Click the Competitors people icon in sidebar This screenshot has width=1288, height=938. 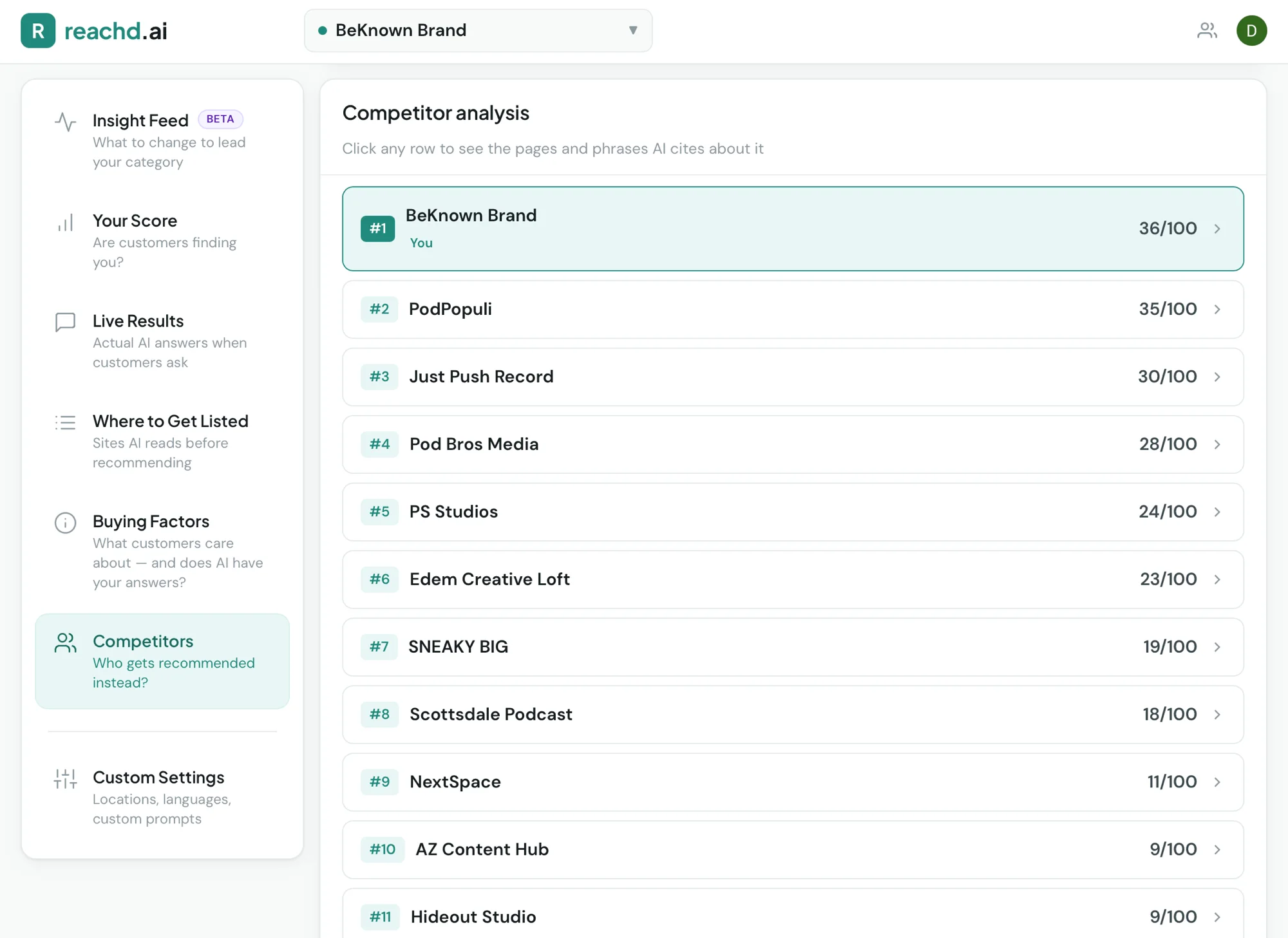[65, 643]
